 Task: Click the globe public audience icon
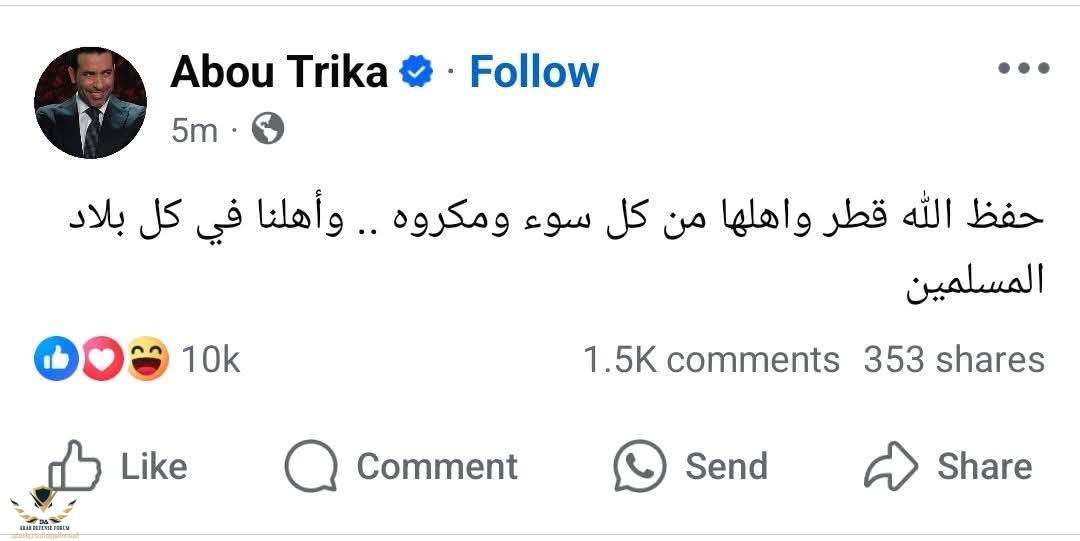(x=267, y=128)
